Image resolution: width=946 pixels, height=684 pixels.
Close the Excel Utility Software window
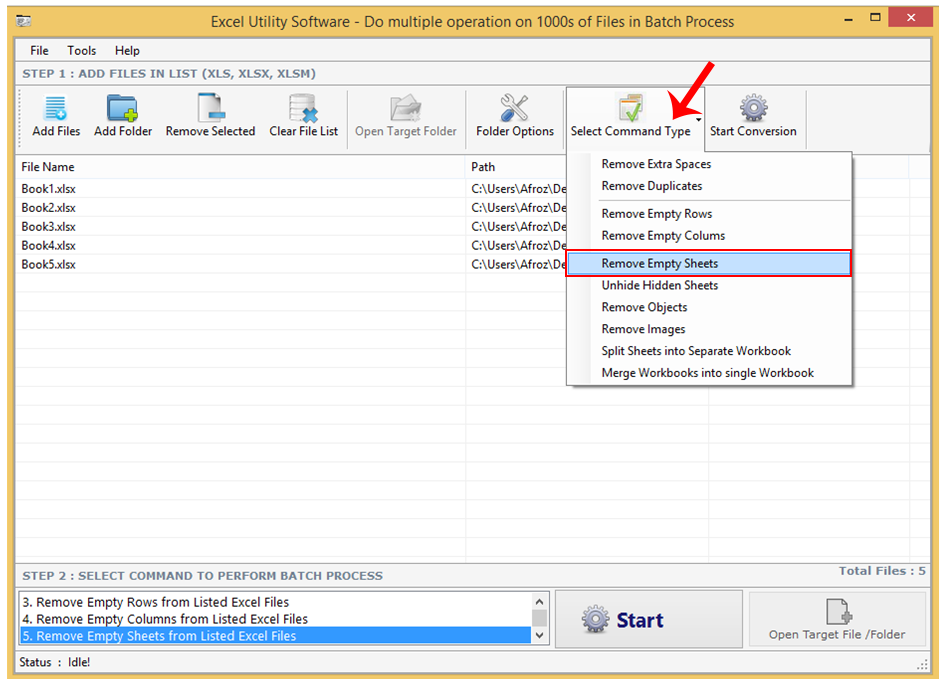911,18
